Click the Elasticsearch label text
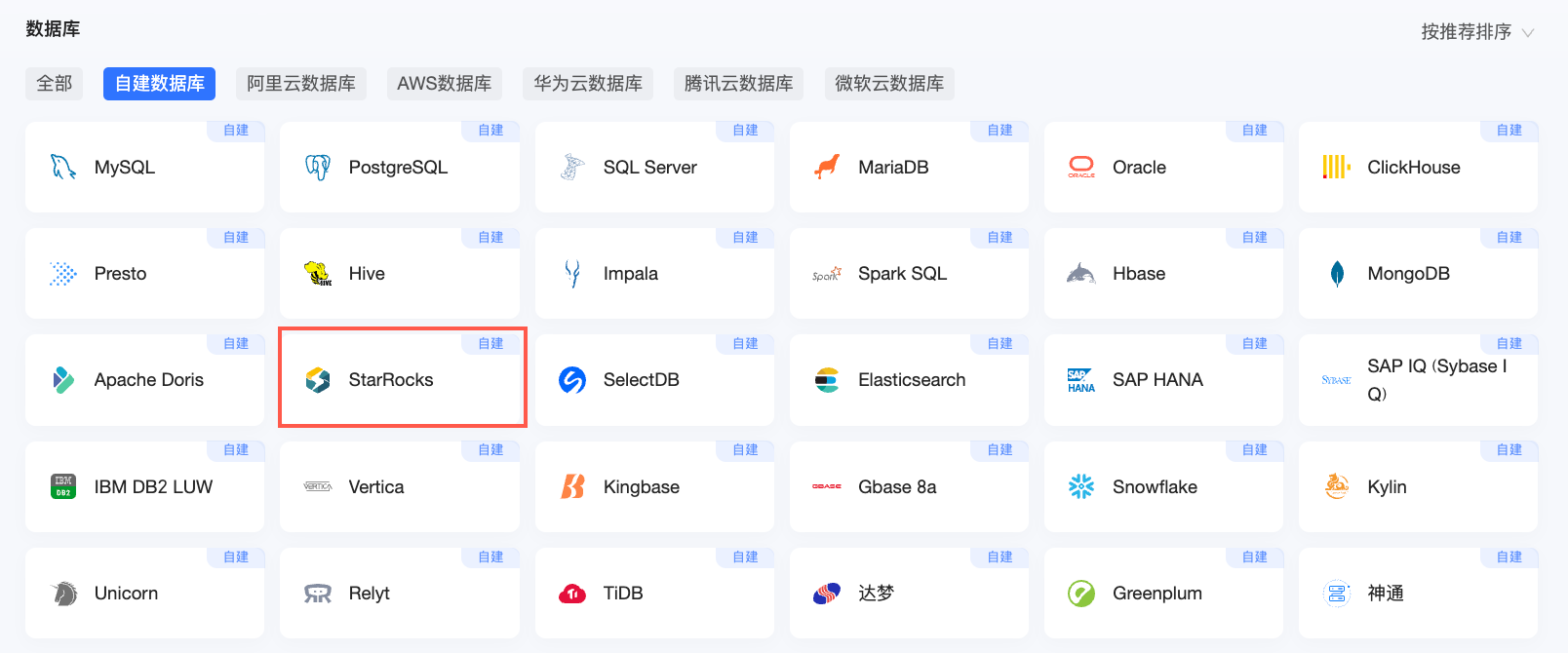This screenshot has width=1568, height=653. 912,380
